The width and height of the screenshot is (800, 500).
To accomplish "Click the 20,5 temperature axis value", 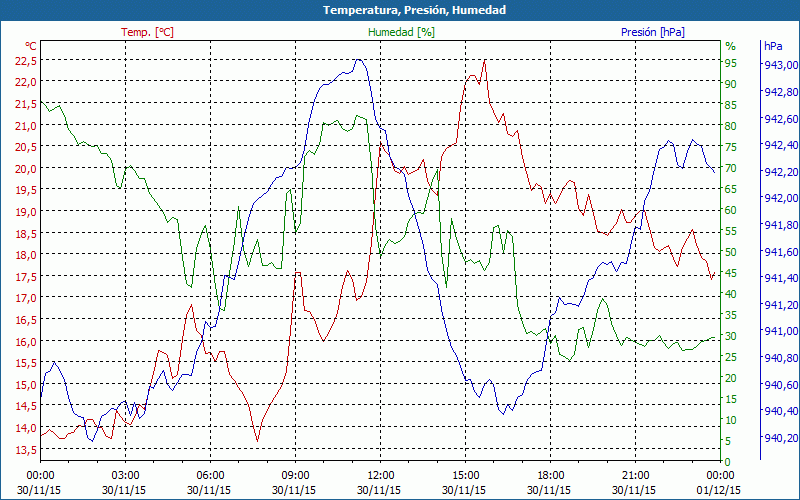I will coord(26,147).
